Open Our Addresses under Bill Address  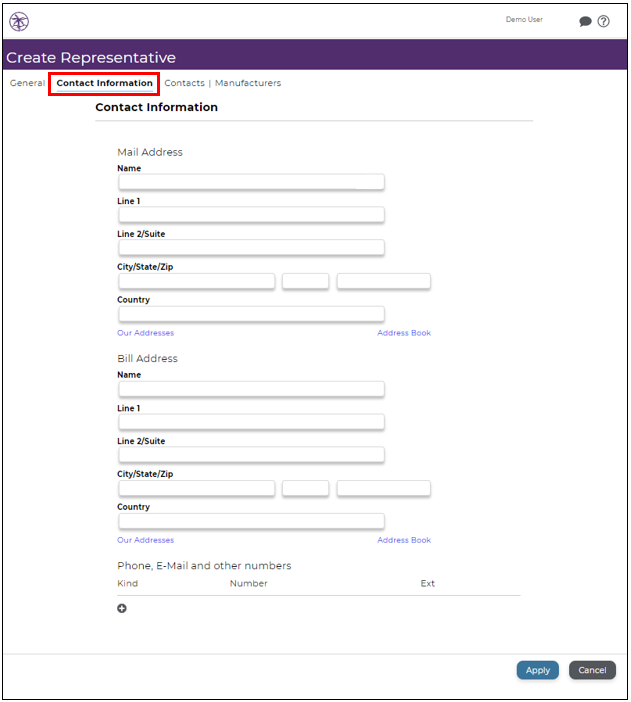146,540
